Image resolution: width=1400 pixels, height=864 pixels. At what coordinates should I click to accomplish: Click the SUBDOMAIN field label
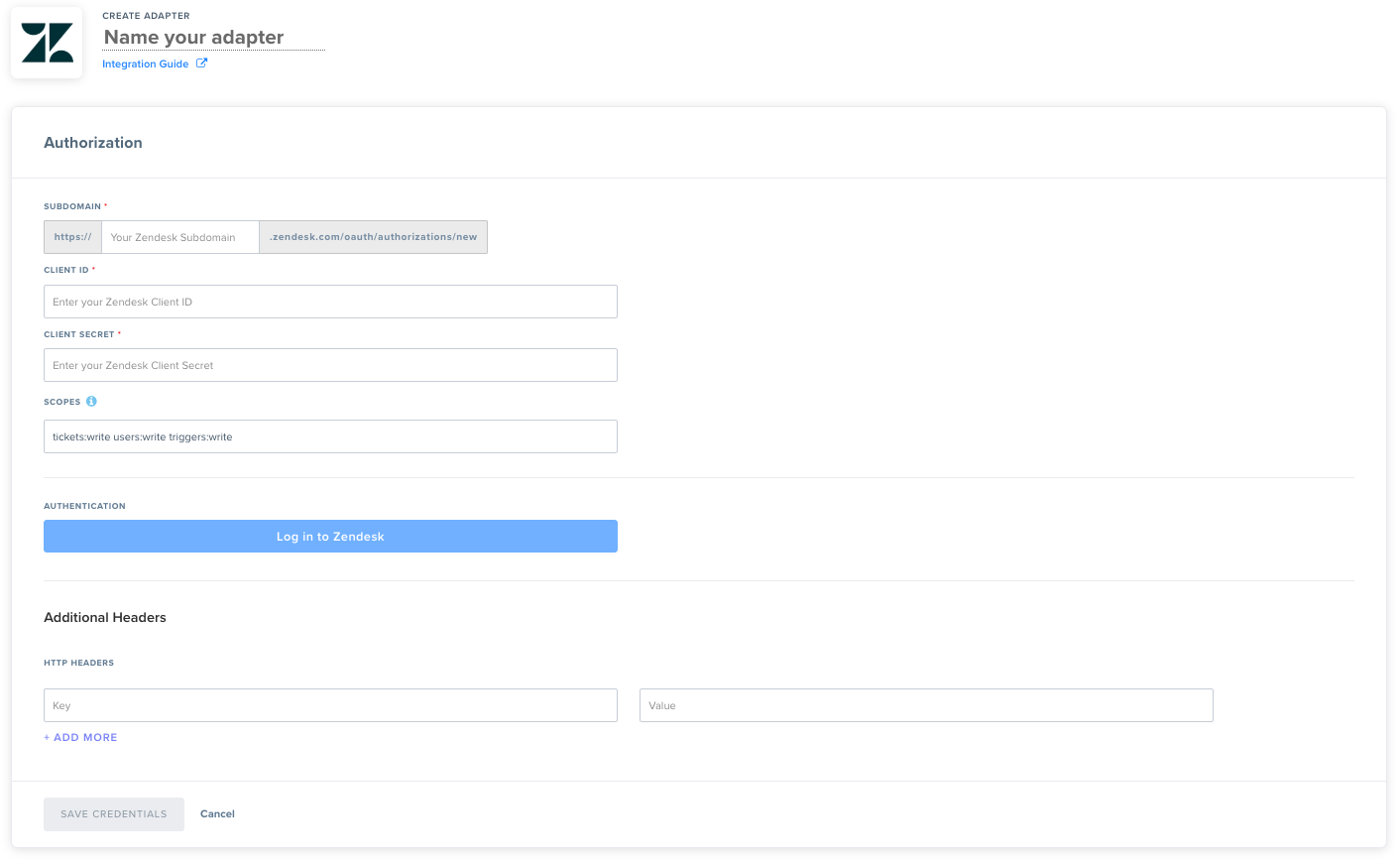[x=72, y=206]
